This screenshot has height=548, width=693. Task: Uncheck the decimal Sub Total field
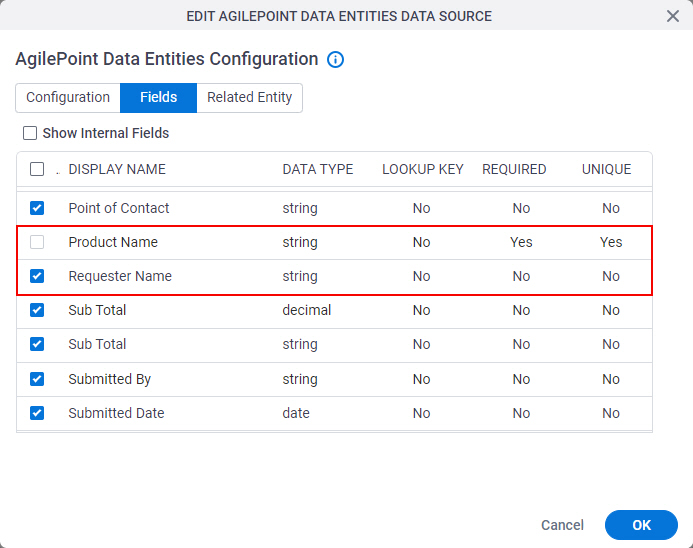tap(37, 310)
